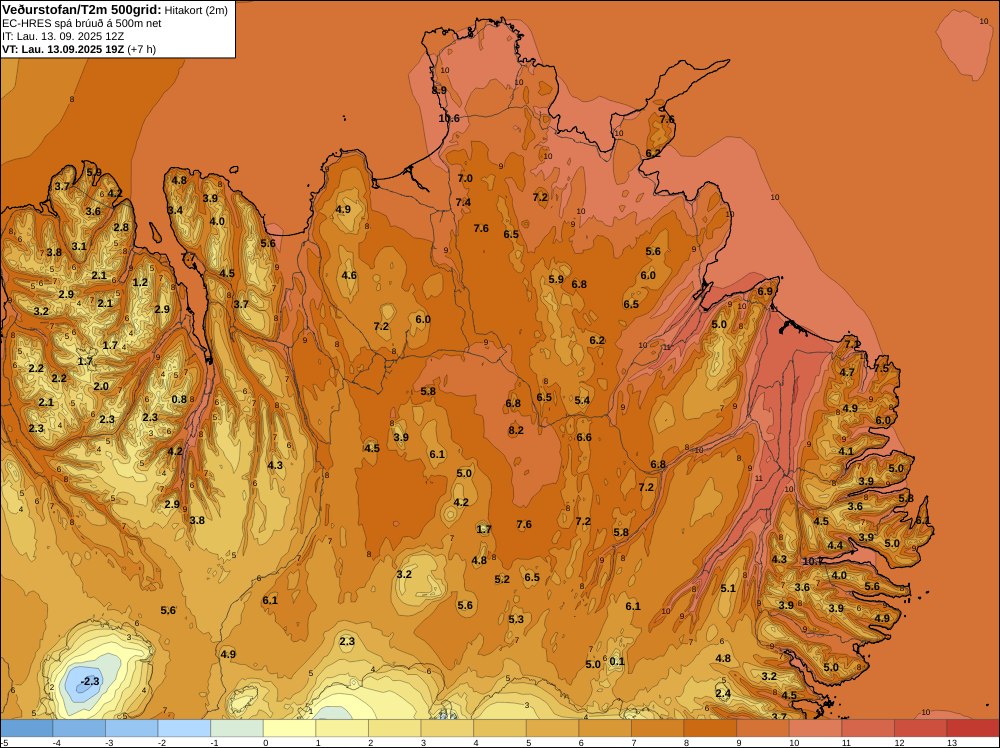
Task: Click the 2.4 temperature value
Action: 723,693
